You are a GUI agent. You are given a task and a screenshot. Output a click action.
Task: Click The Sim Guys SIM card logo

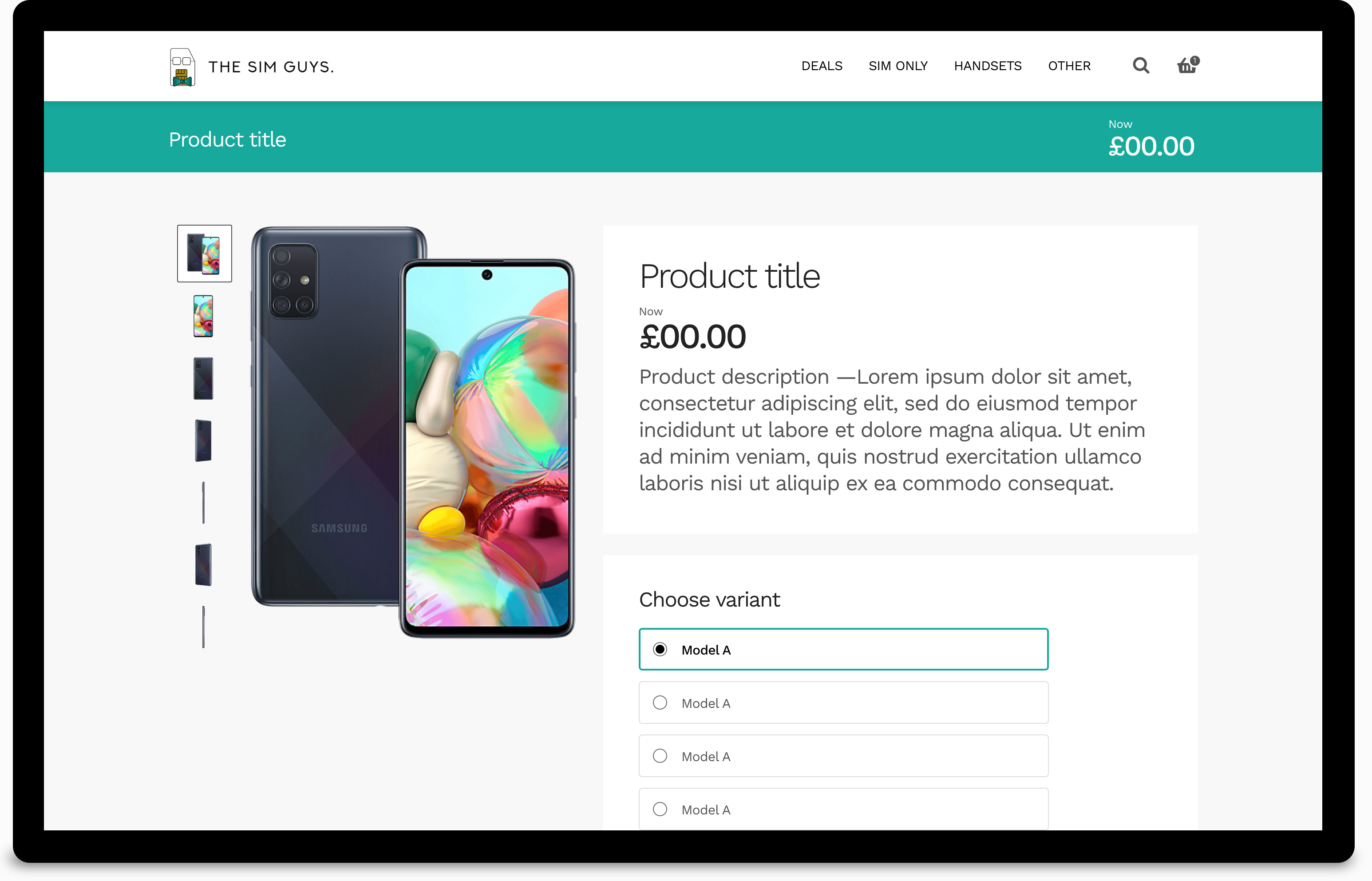[x=182, y=67]
